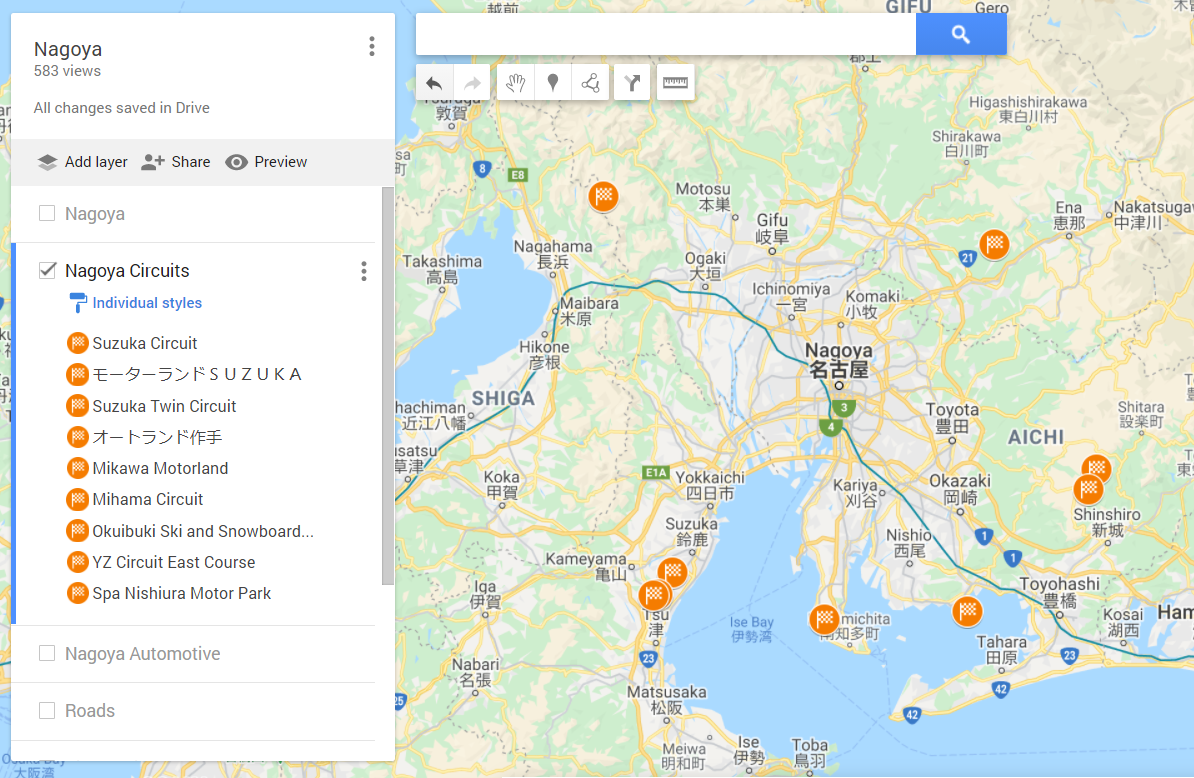
Task: Click the Redo arrow icon
Action: (472, 82)
